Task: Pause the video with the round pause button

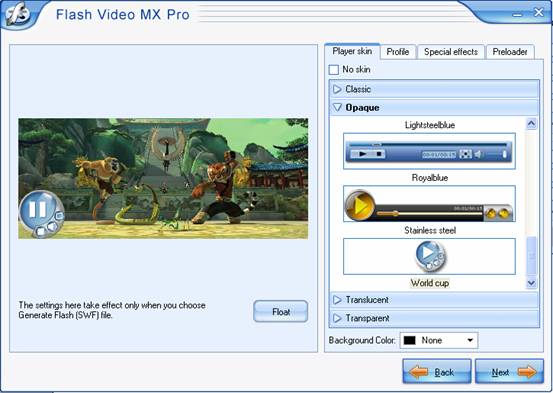Action: click(x=38, y=210)
